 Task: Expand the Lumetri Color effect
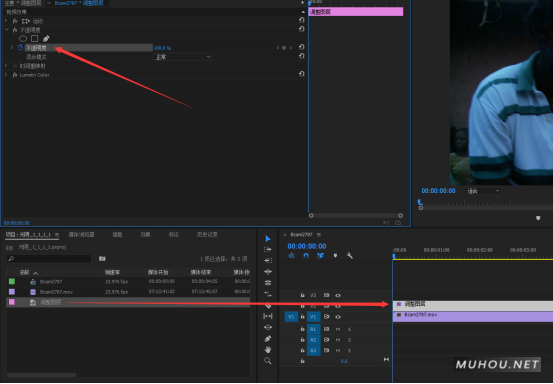click(6, 75)
